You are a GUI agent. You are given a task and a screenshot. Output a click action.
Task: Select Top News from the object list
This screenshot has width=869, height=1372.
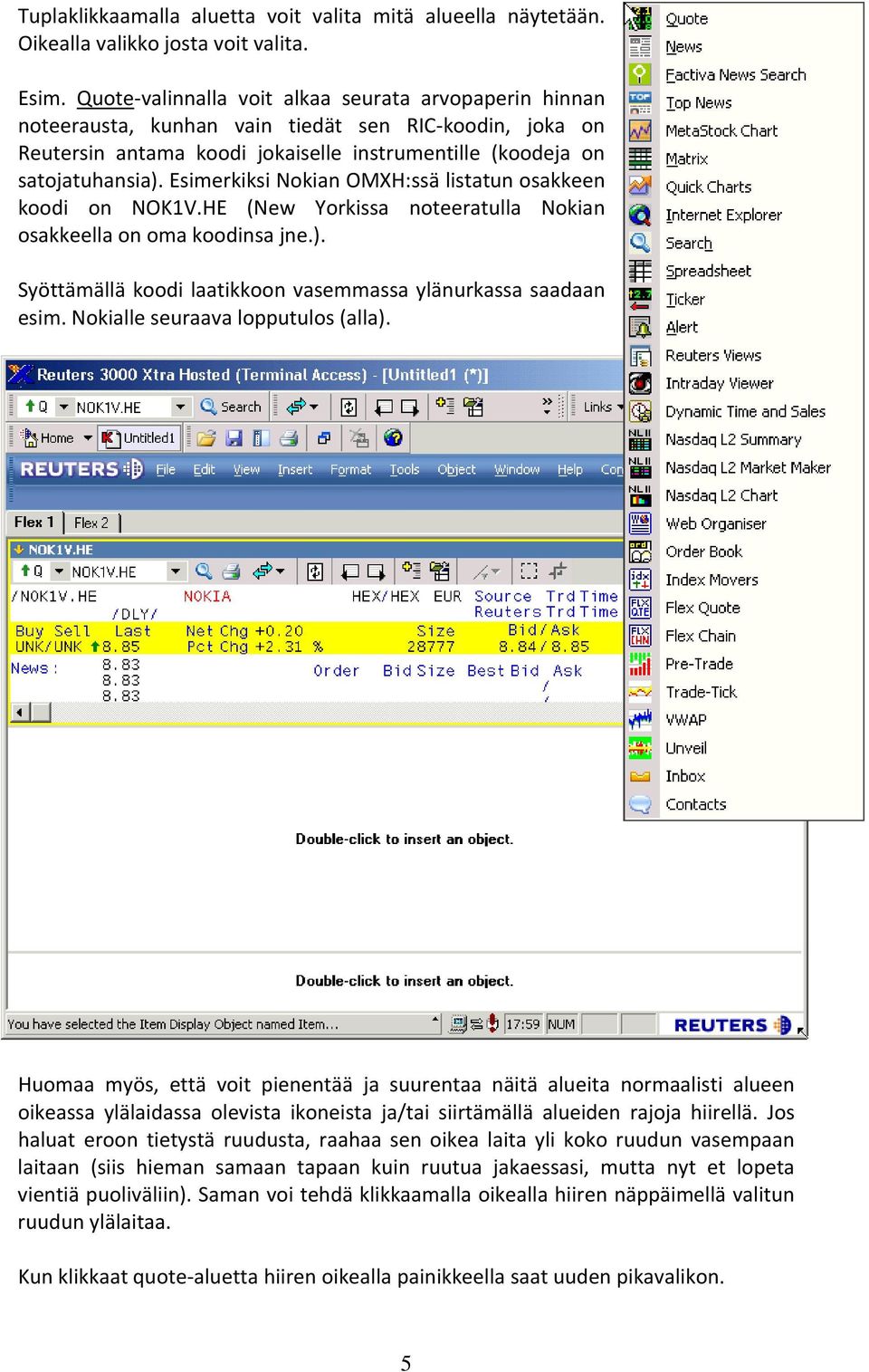pos(698,103)
